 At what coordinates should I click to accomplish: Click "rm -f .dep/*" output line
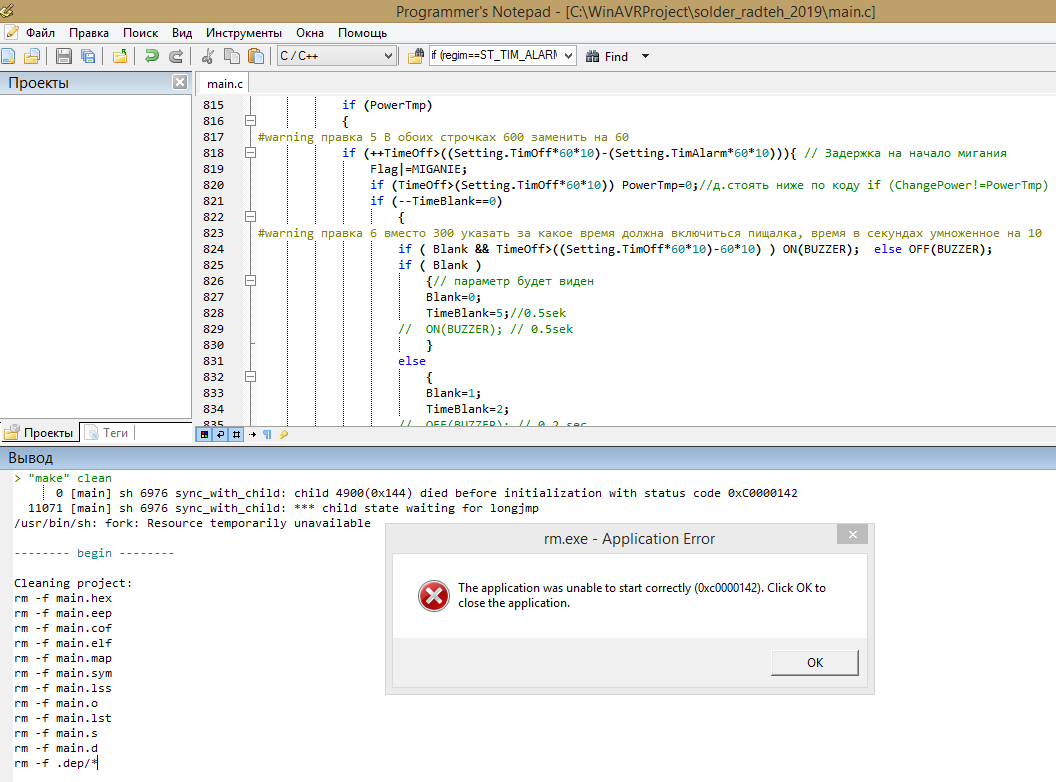click(x=56, y=763)
